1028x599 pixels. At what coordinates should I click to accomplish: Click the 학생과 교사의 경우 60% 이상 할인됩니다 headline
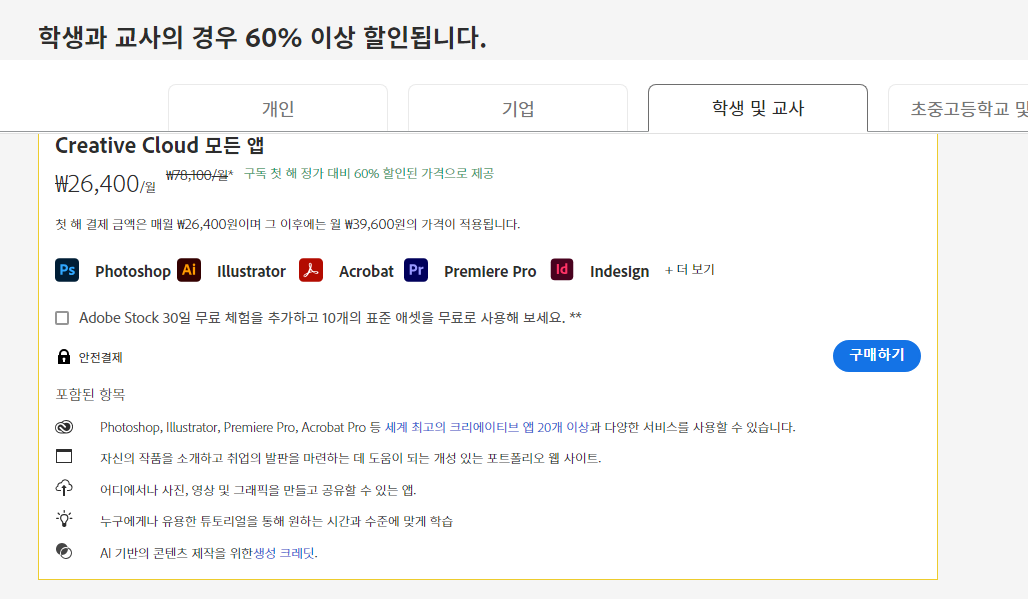[x=262, y=37]
